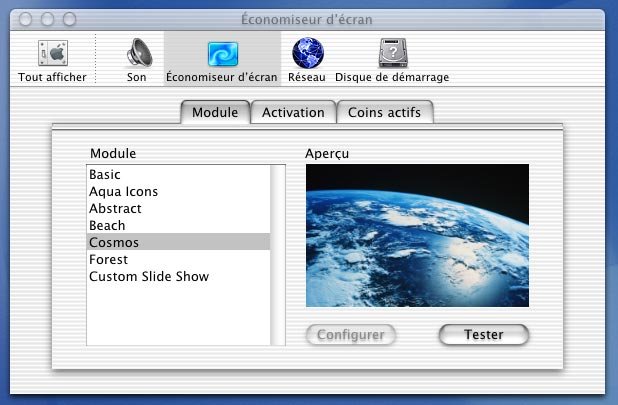Switch to the Activation tab

[x=293, y=112]
